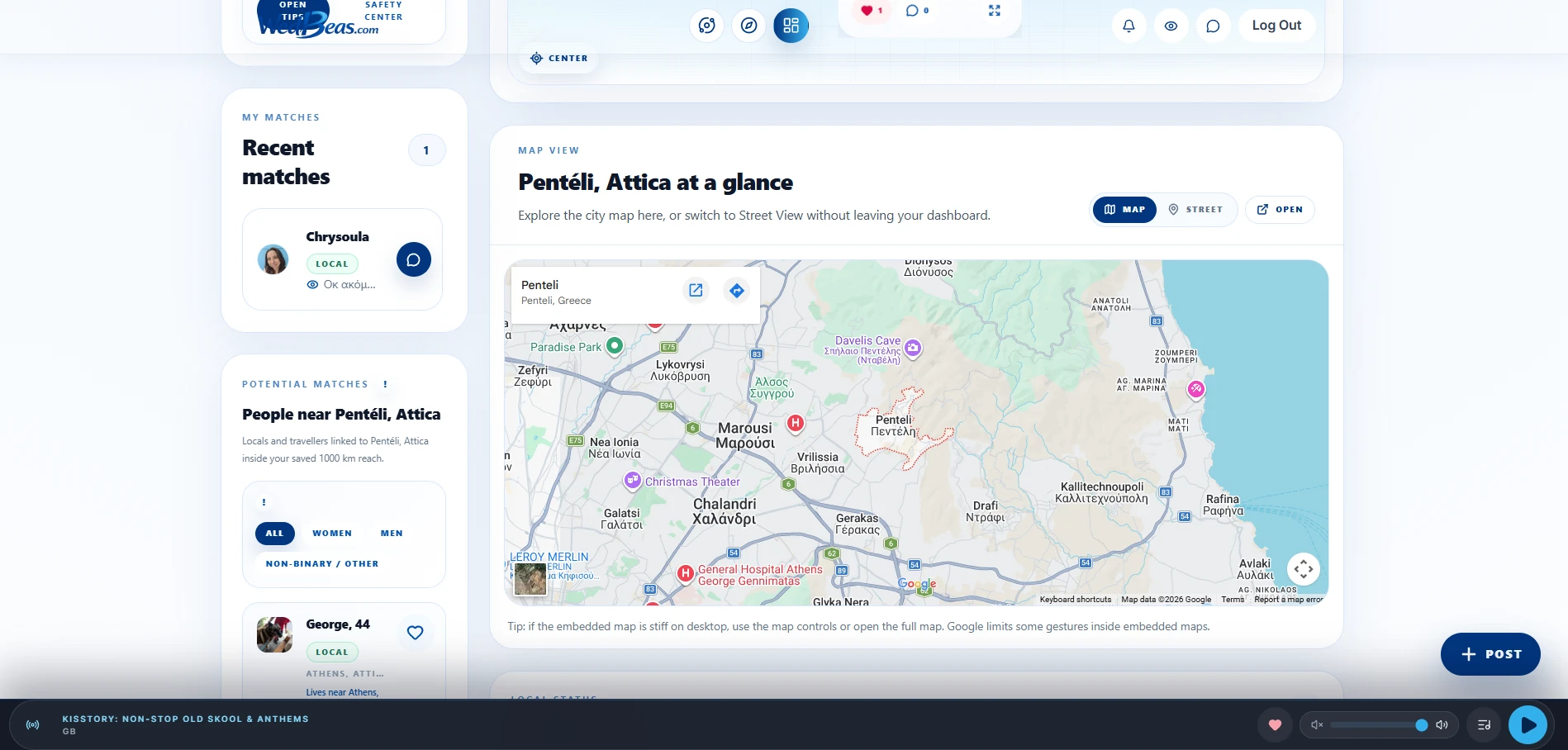Click the info mark above the ALL filter
1568x750 pixels.
[264, 502]
